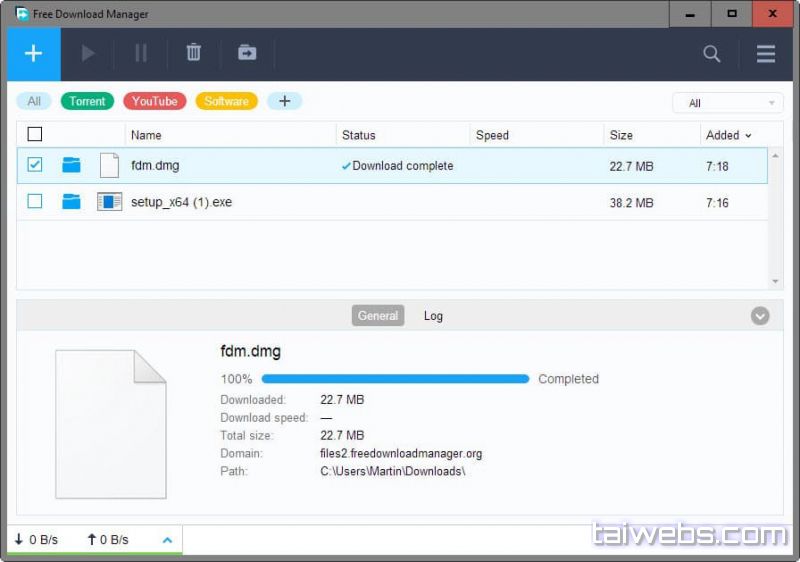
Task: Filter downloads by YouTube tag
Action: (x=155, y=101)
